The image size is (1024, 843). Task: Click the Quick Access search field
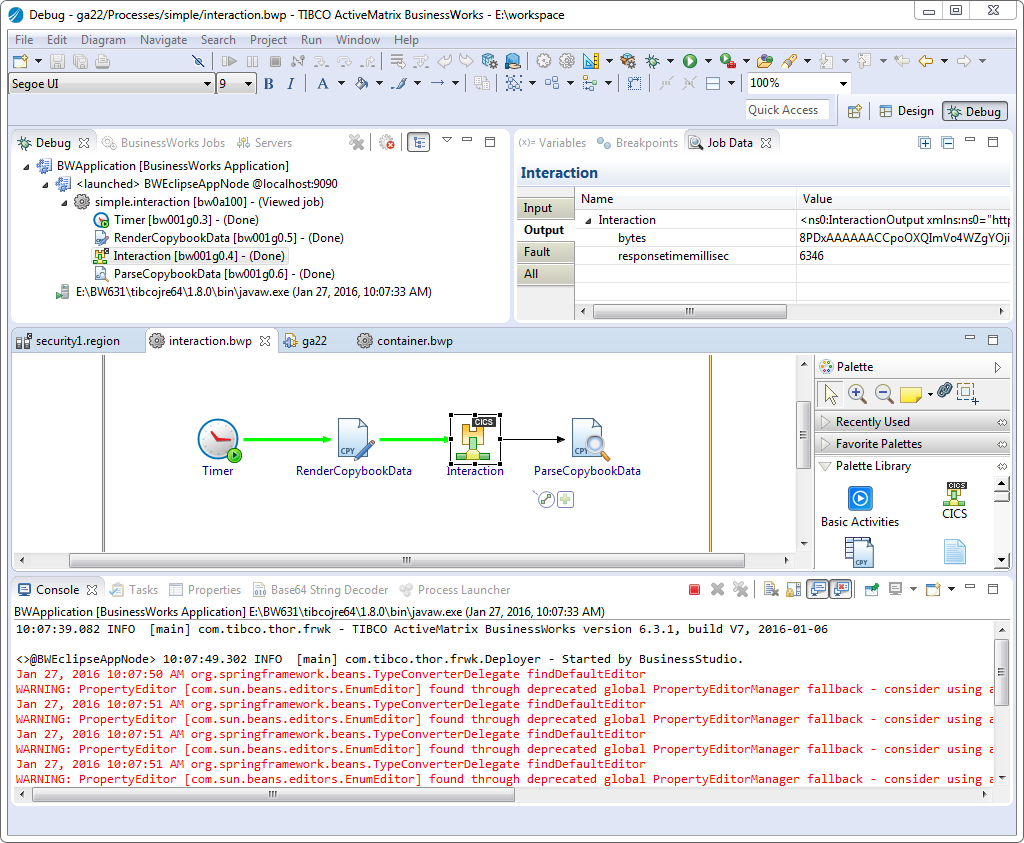coord(787,110)
